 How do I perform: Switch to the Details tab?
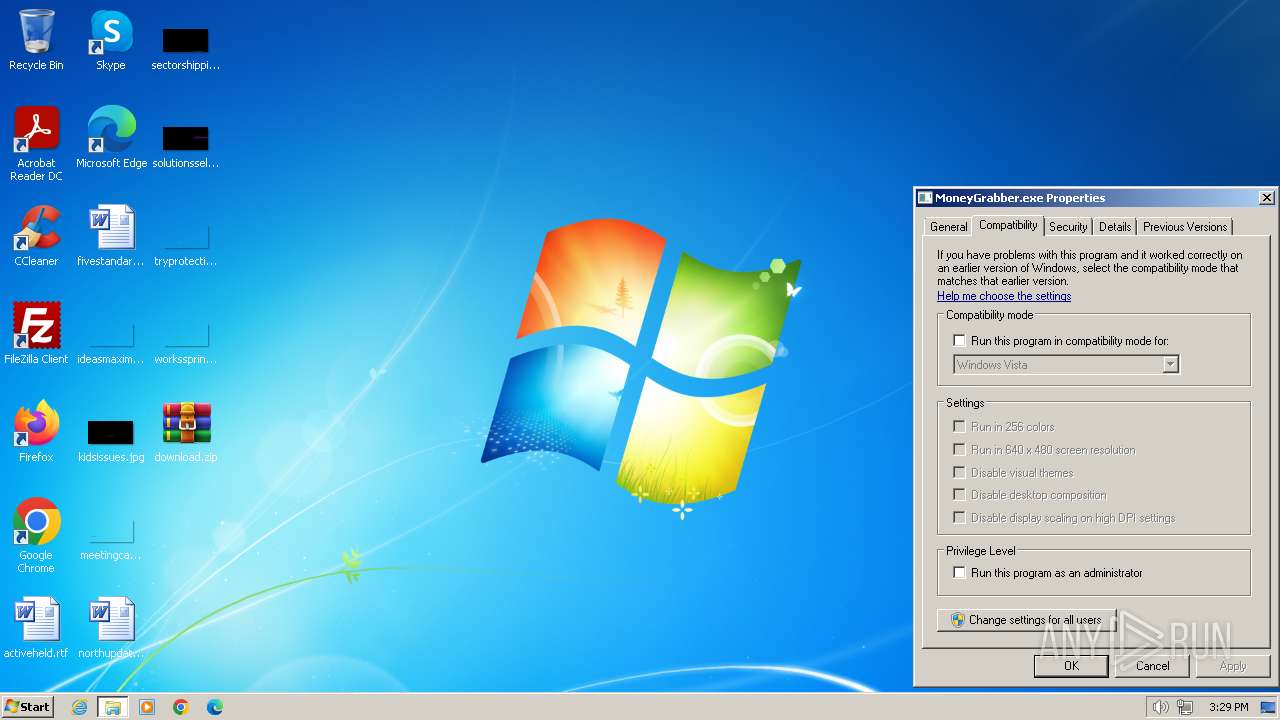pos(1115,227)
